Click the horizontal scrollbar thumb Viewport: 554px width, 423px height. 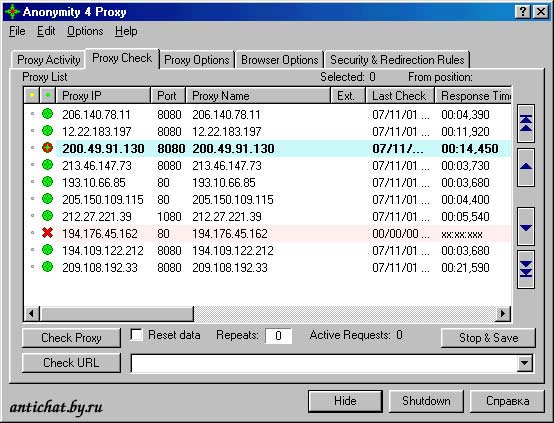click(x=117, y=313)
